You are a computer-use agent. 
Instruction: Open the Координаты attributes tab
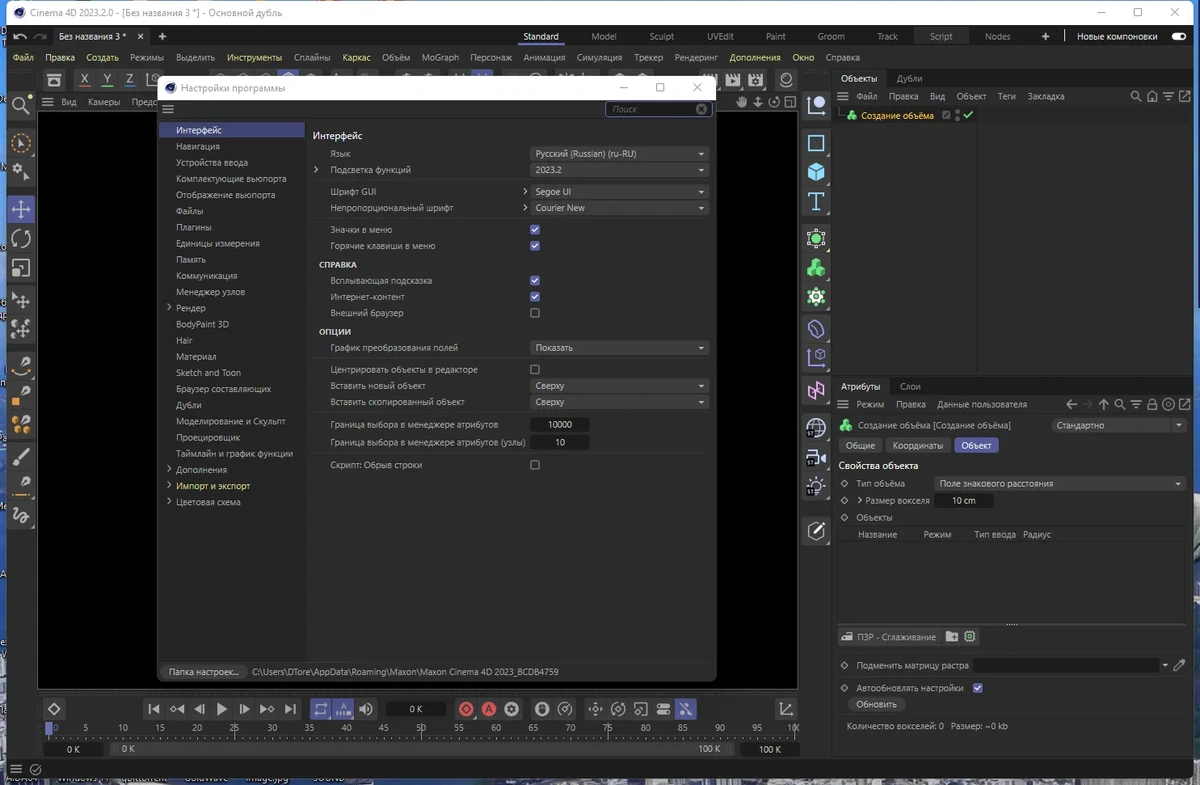coord(917,446)
